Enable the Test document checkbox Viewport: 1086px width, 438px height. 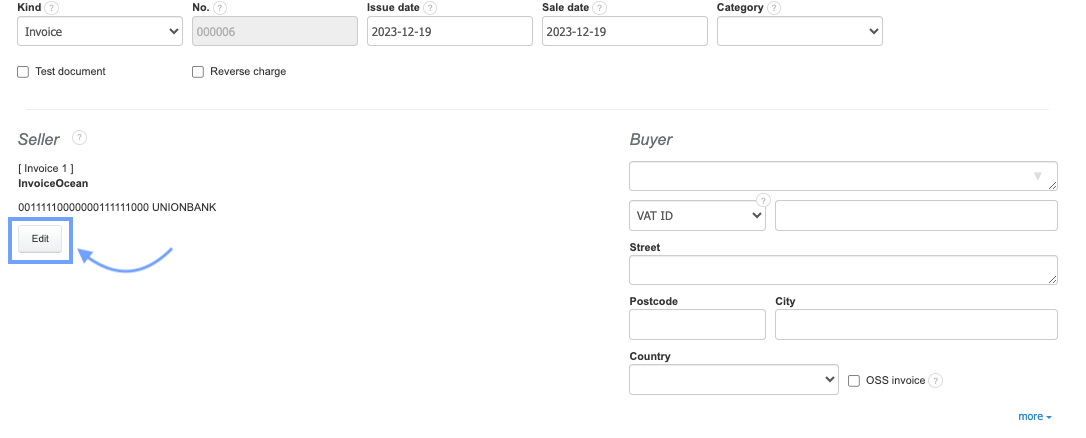pos(23,72)
